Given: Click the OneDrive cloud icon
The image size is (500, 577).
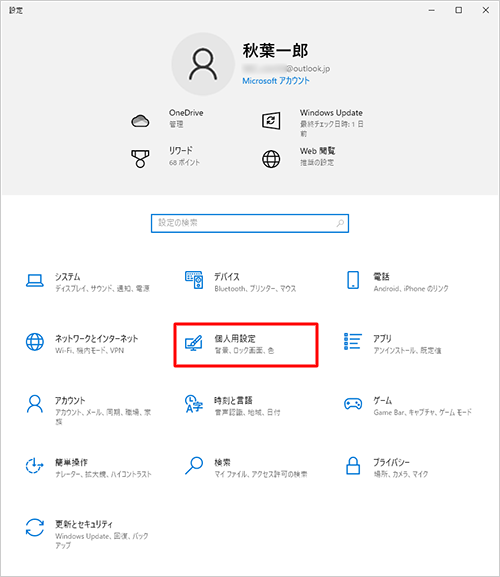Looking at the screenshot, I should (x=140, y=121).
